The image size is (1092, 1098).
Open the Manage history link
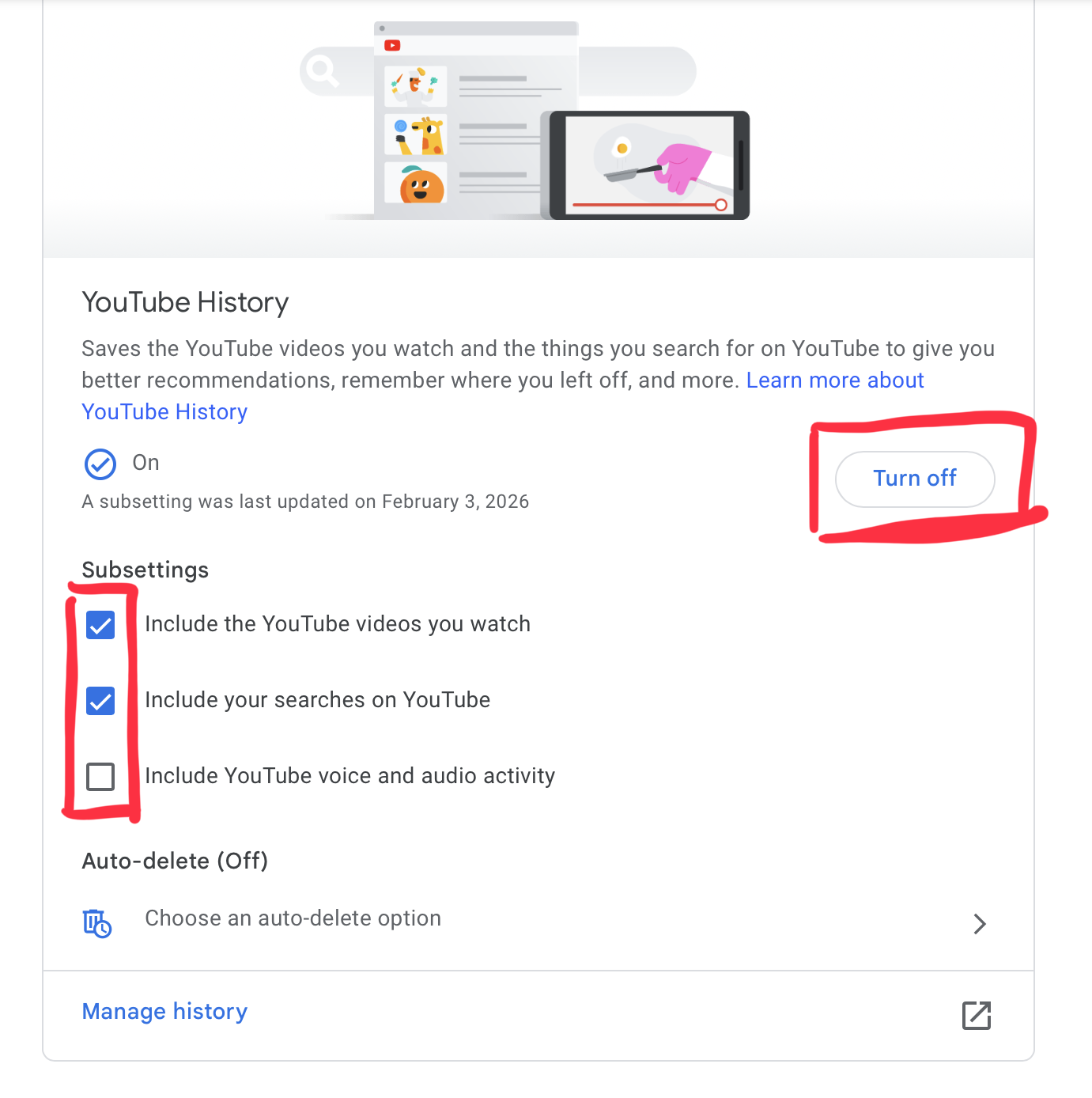click(164, 1011)
